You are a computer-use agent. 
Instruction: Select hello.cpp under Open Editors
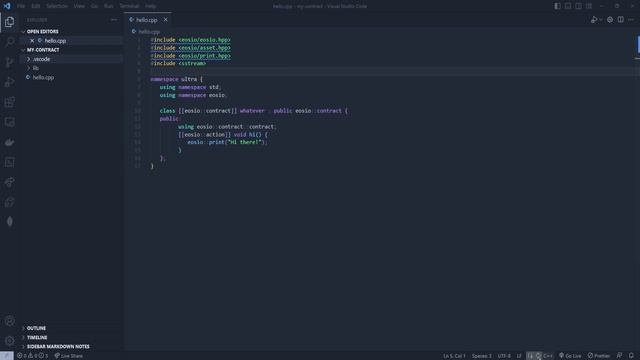pos(55,41)
